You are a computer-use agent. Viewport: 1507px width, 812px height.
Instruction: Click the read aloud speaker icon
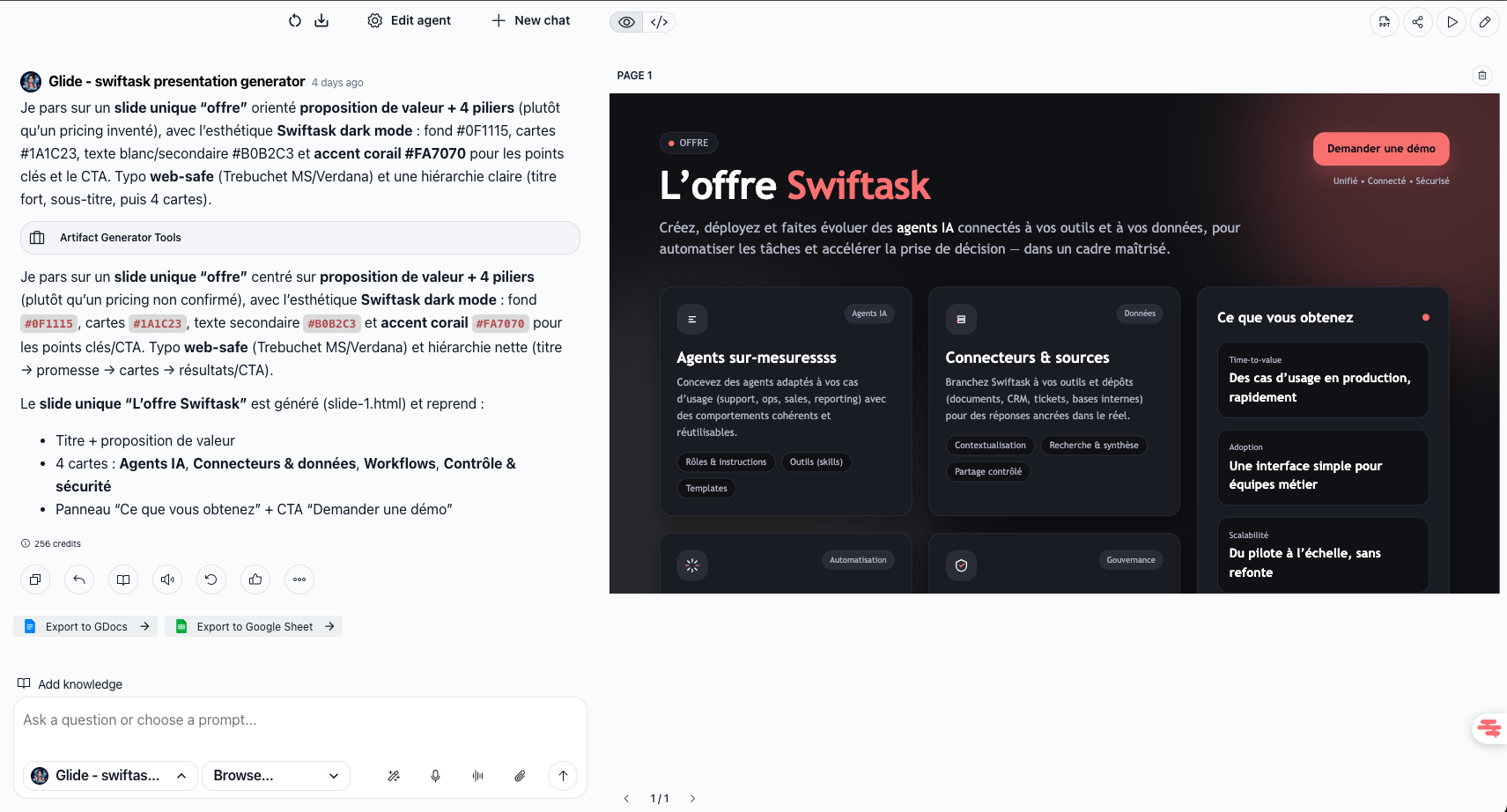click(167, 579)
